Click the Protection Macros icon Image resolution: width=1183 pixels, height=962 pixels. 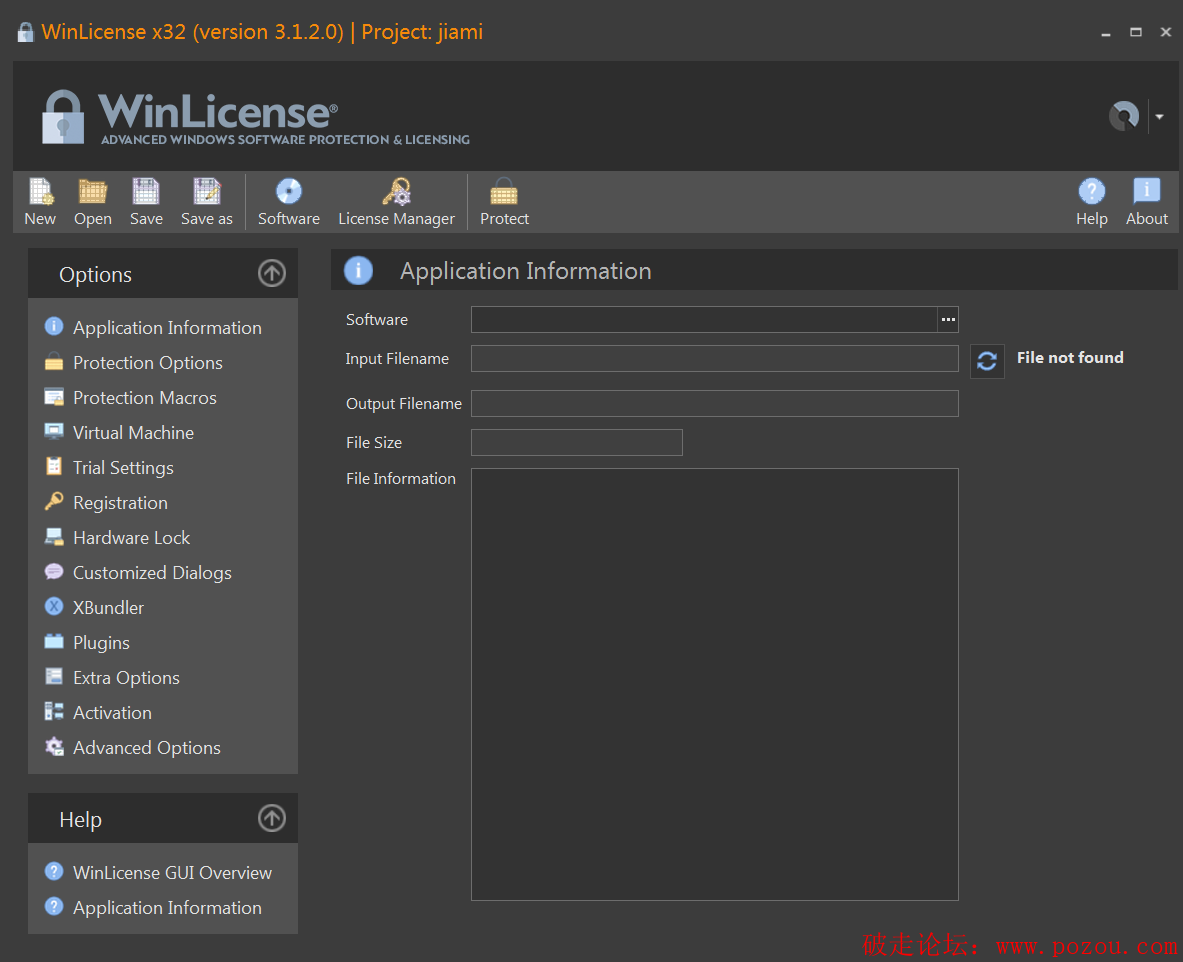pyautogui.click(x=54, y=396)
